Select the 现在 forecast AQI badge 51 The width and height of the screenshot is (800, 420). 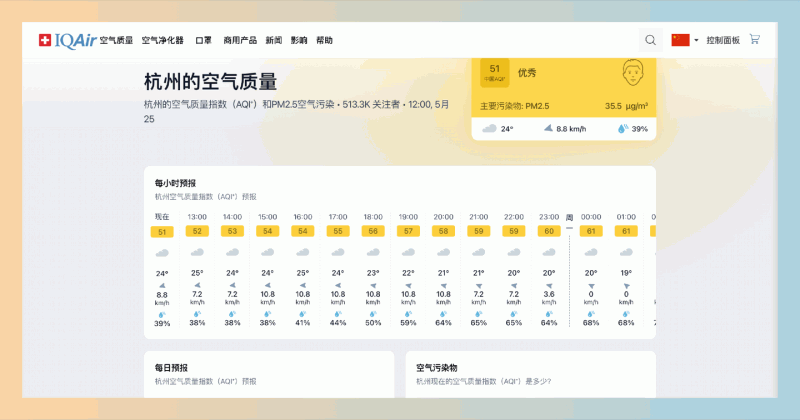[162, 232]
